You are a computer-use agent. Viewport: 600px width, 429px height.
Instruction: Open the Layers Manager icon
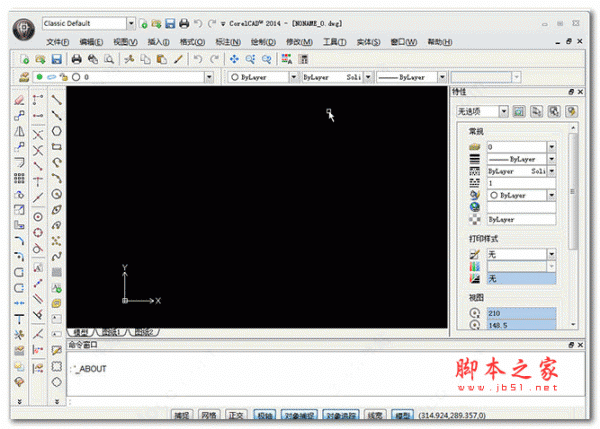[x=24, y=77]
